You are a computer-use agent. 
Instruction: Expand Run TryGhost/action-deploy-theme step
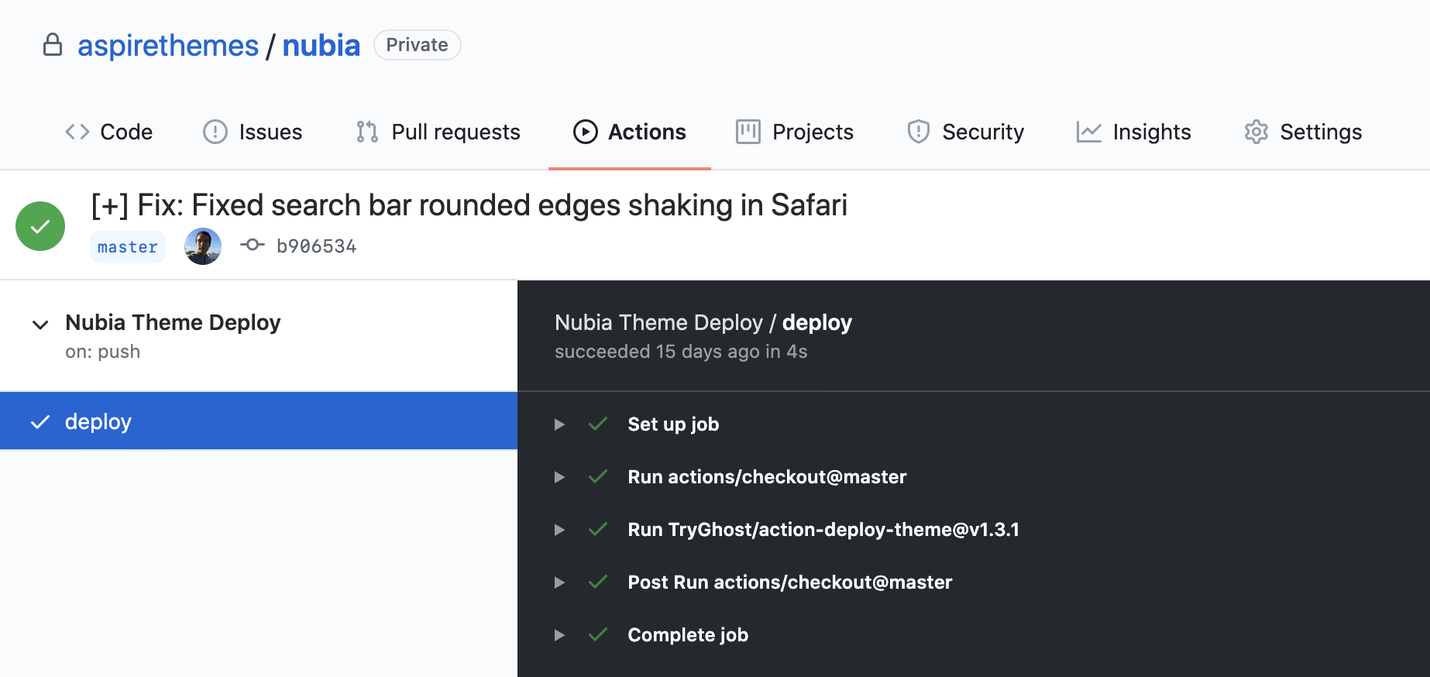(x=560, y=530)
